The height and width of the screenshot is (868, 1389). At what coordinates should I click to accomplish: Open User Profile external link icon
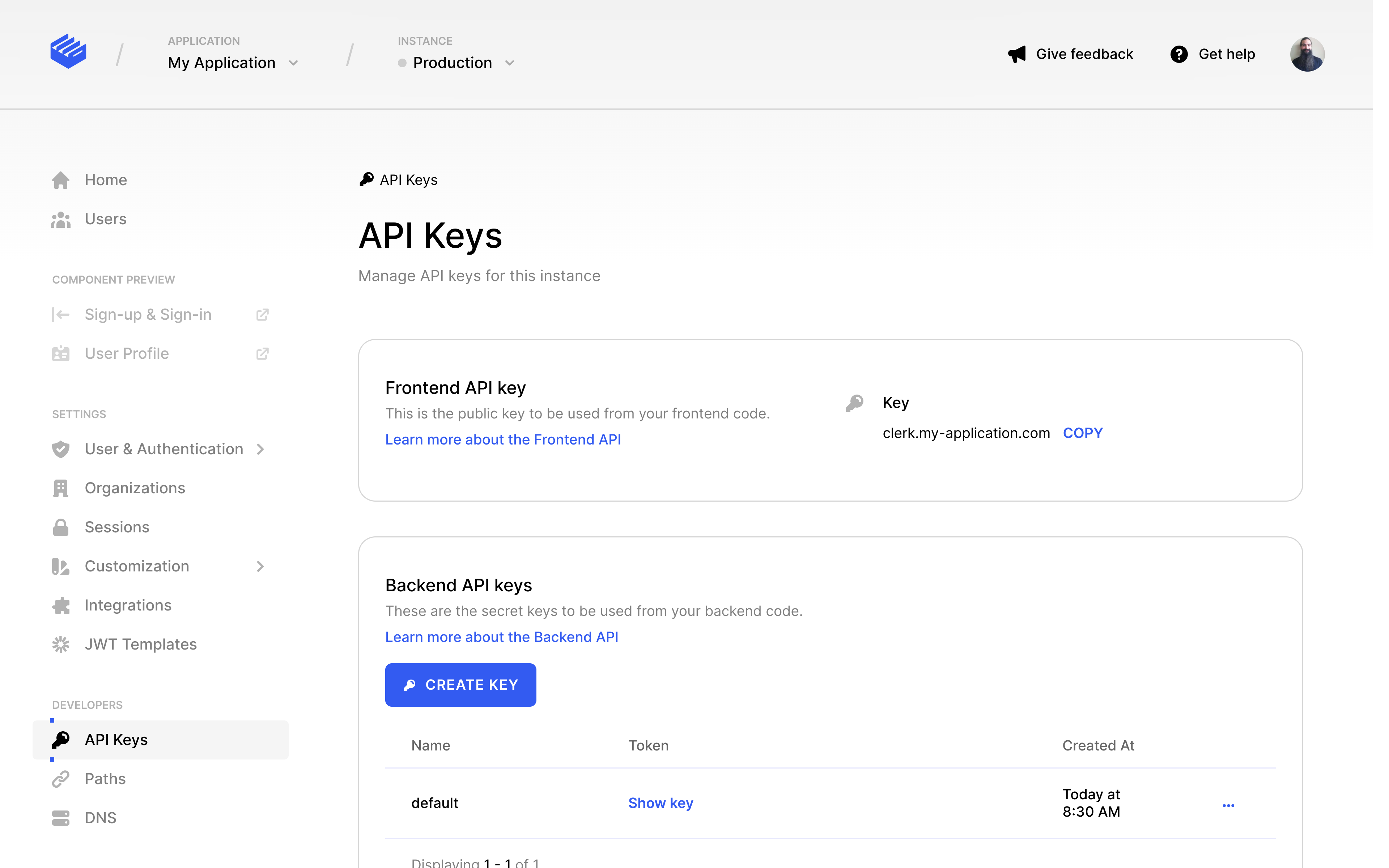tap(262, 354)
